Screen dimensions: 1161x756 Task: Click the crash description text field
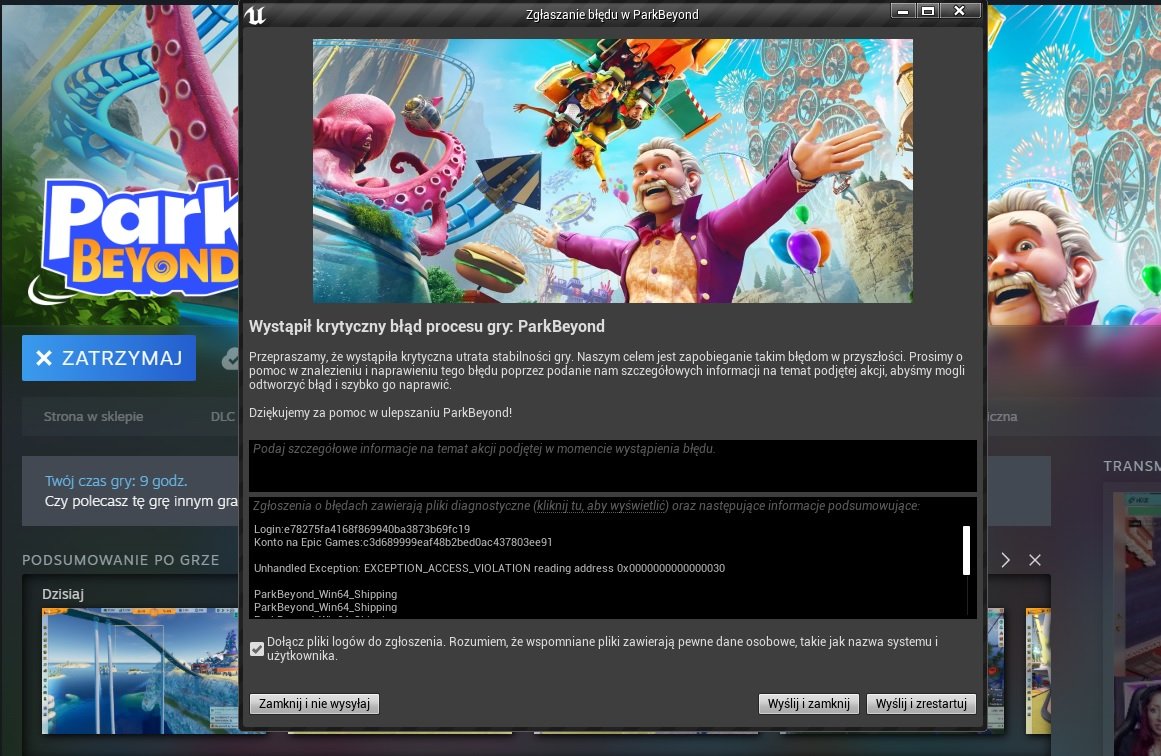point(612,466)
